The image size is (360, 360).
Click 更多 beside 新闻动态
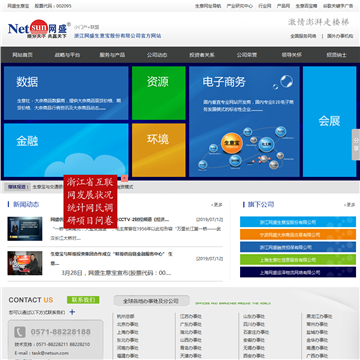(217, 205)
